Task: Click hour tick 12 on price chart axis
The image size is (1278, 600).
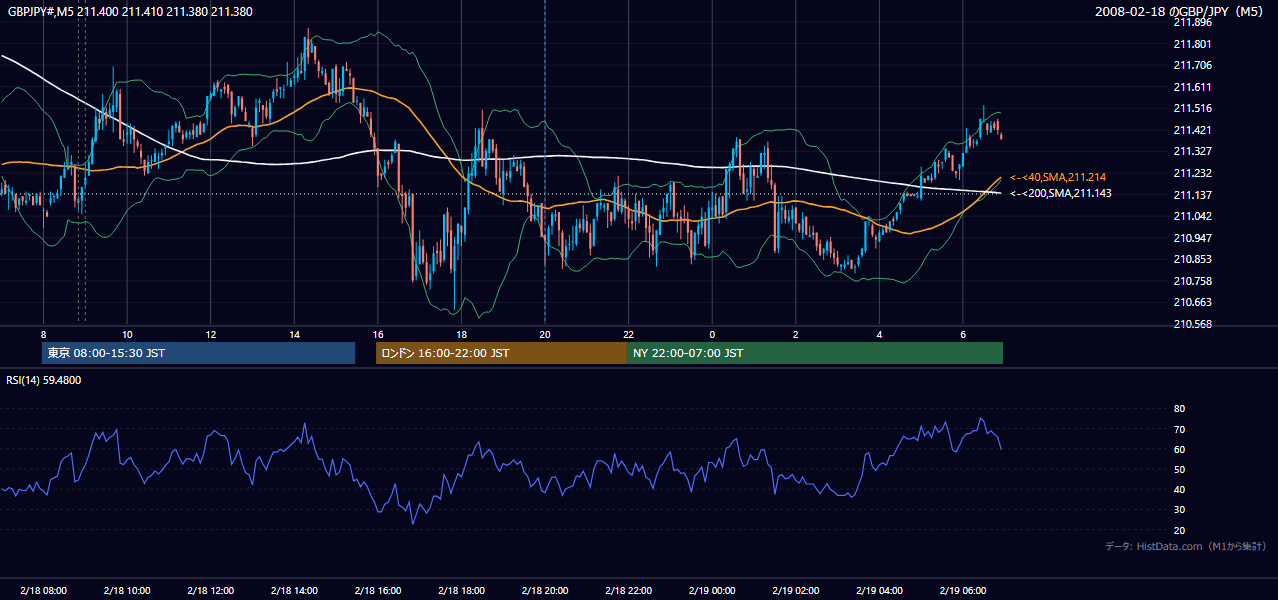Action: (x=210, y=334)
